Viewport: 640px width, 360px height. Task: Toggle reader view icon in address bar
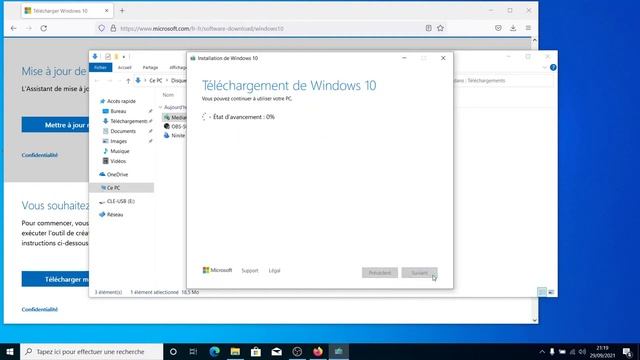tap(428, 28)
